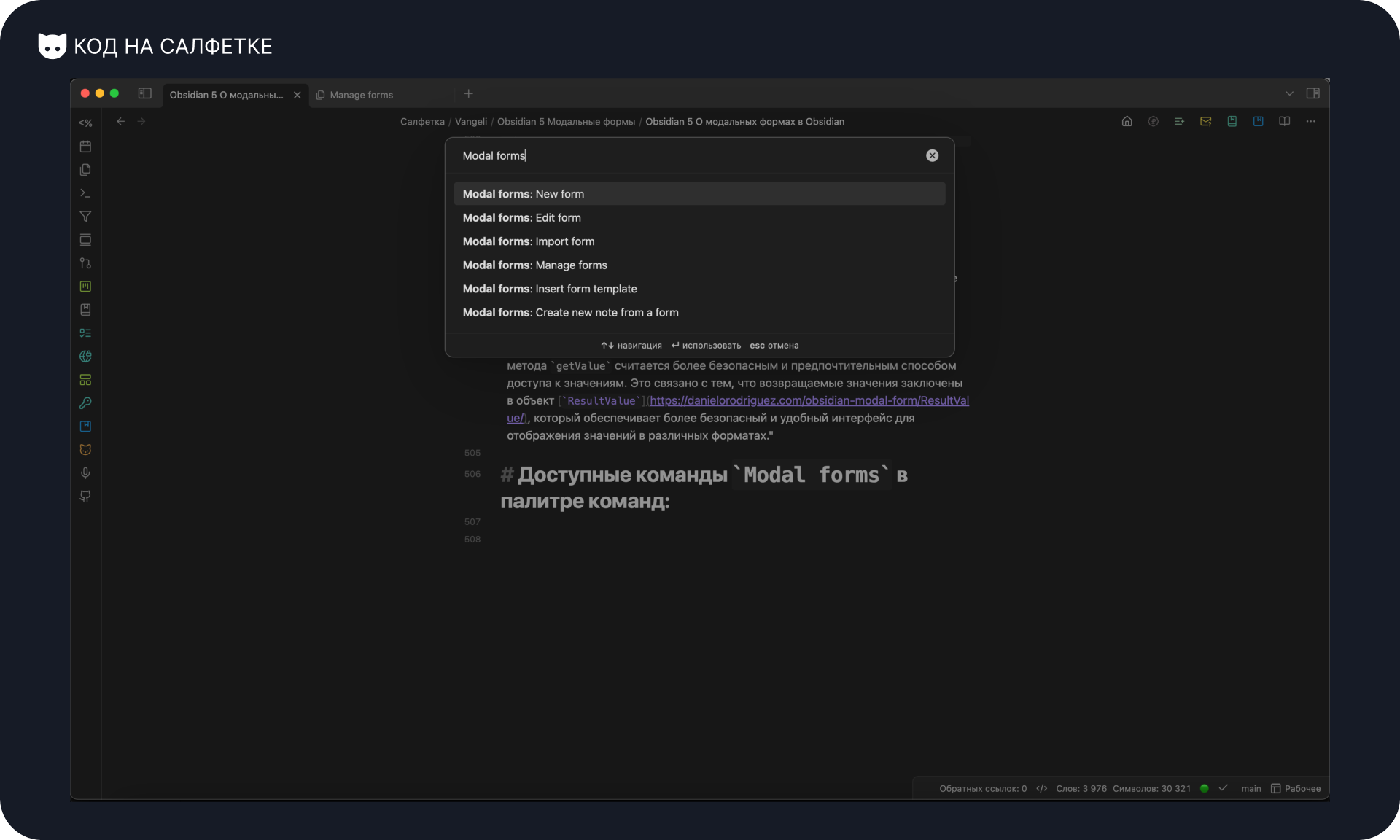Open the more options three-dots menu

(x=1310, y=121)
